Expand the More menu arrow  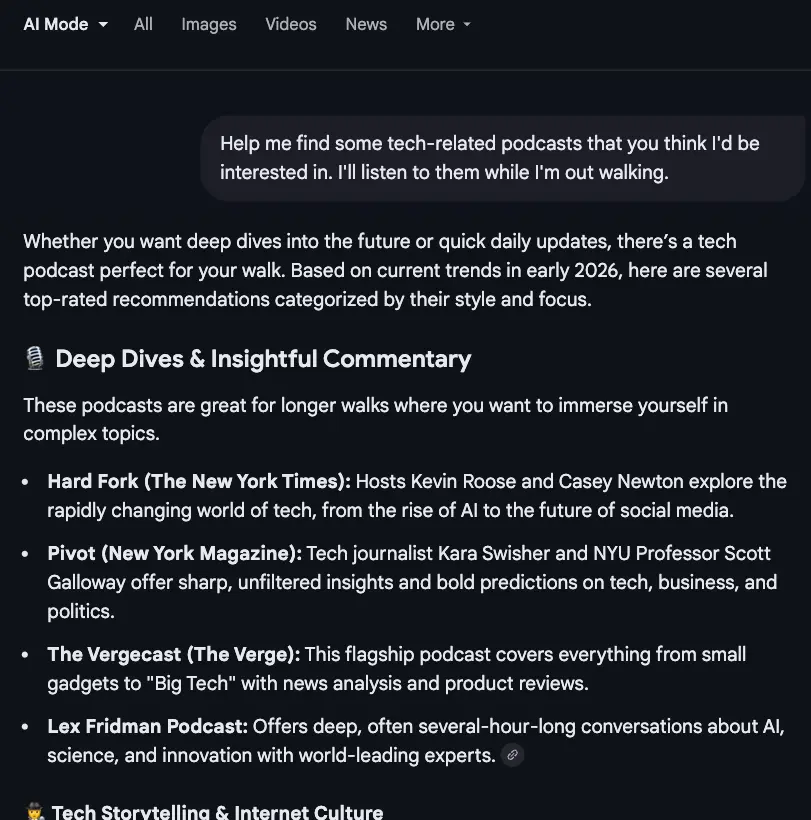[x=467, y=25]
